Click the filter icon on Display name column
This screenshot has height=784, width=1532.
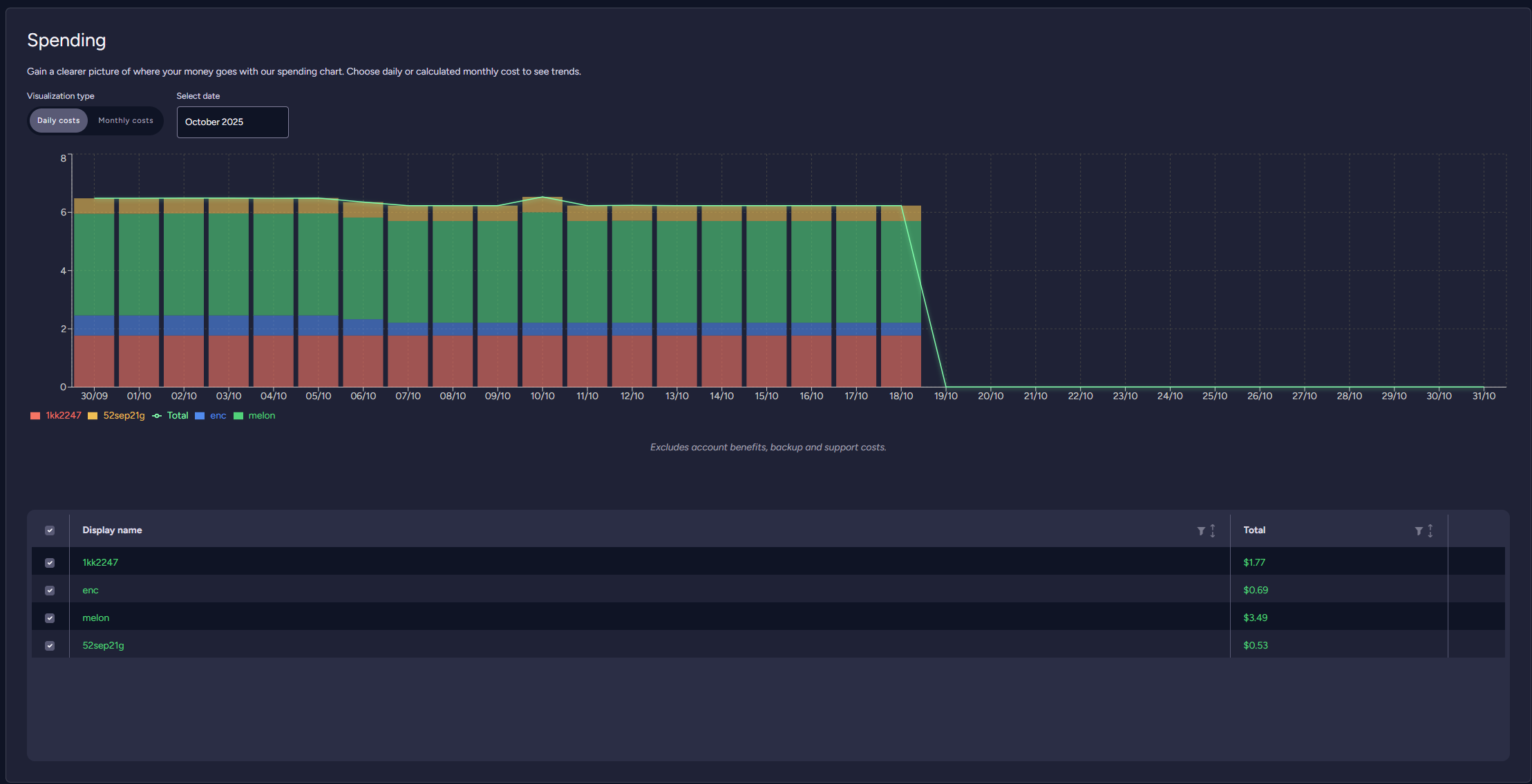(x=1200, y=530)
